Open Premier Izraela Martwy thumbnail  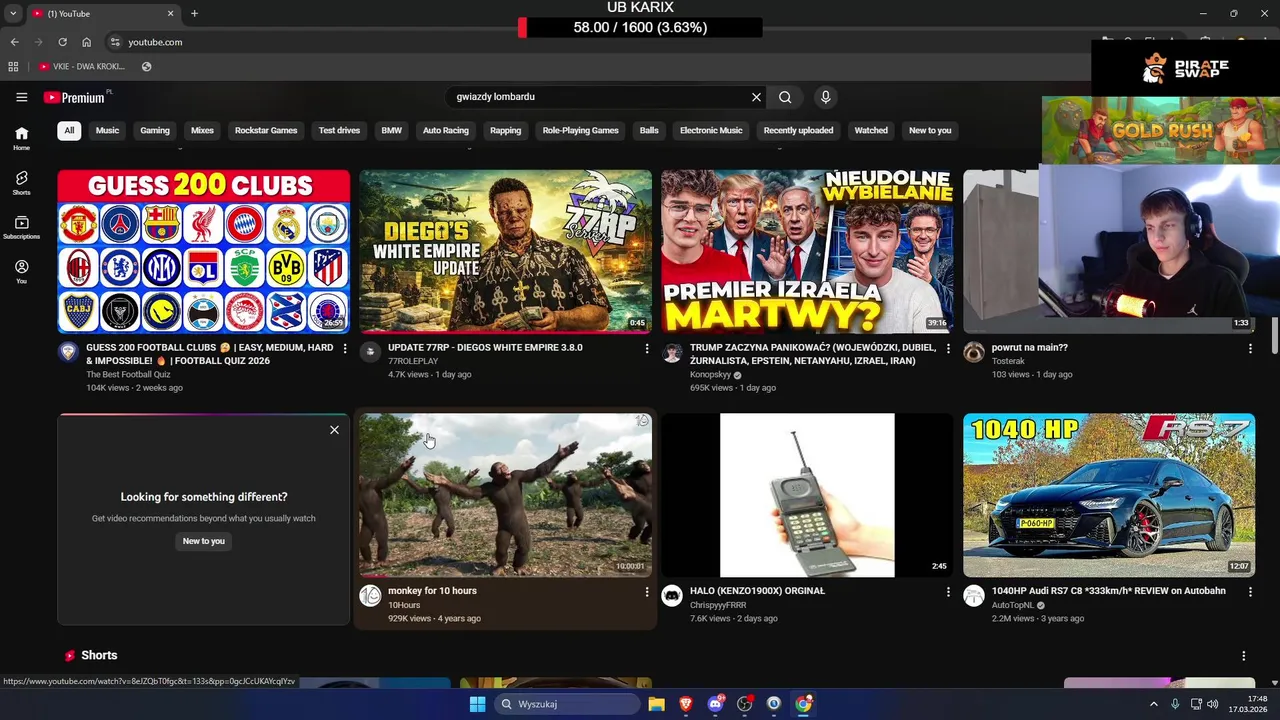807,251
